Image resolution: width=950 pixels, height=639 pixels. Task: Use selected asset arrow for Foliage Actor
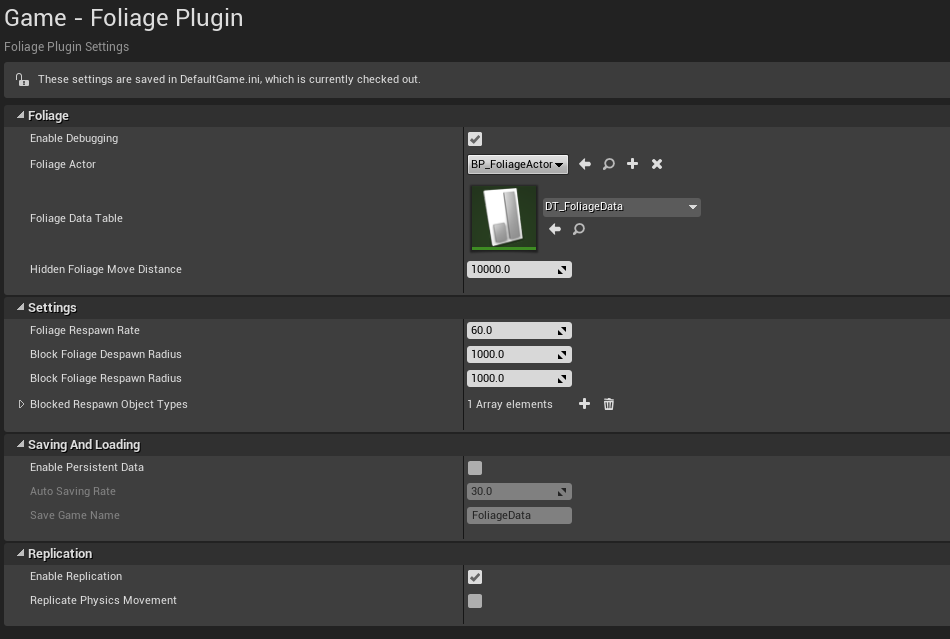585,164
